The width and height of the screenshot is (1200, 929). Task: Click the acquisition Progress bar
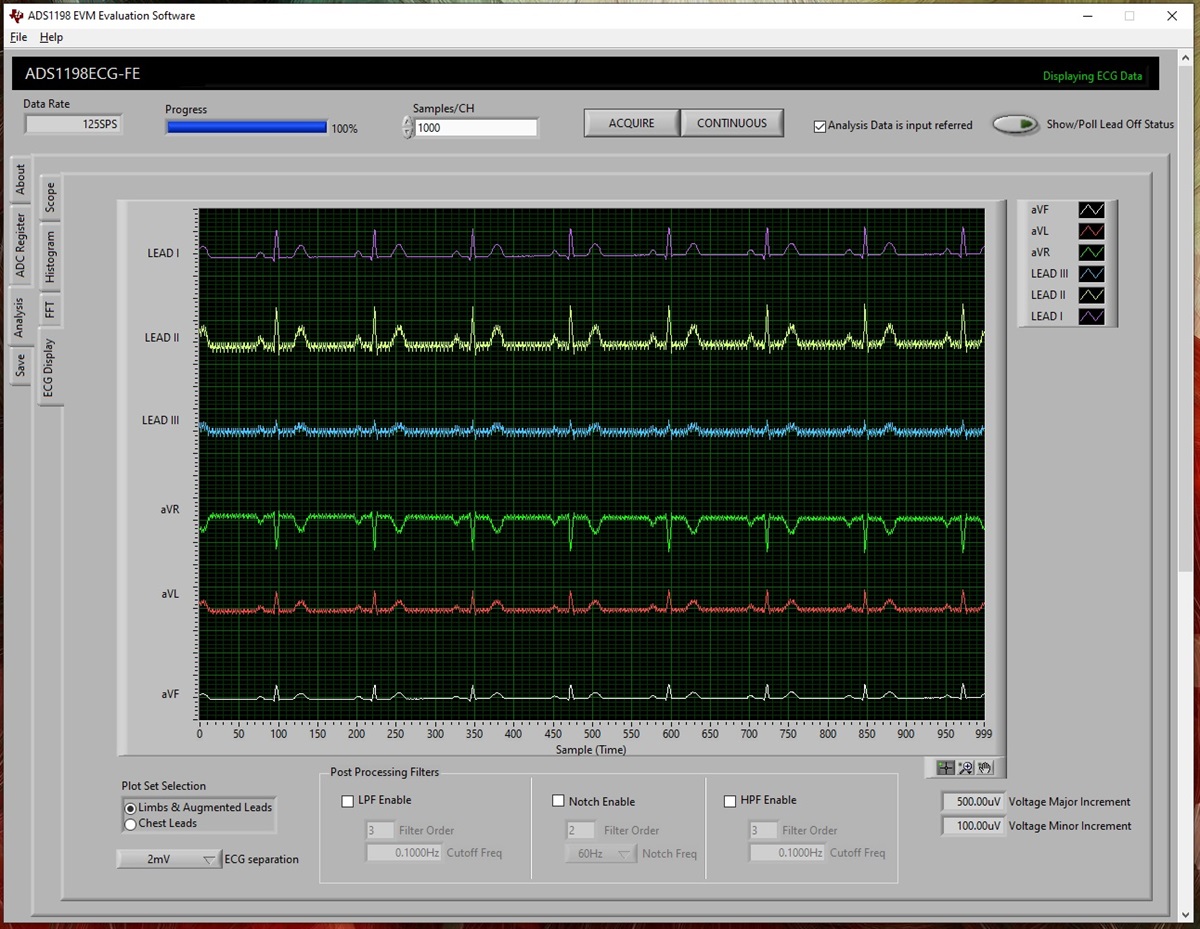pyautogui.click(x=247, y=127)
